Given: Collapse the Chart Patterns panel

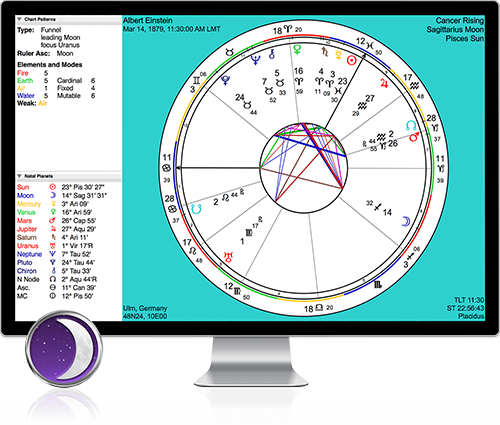Looking at the screenshot, I should point(19,19).
